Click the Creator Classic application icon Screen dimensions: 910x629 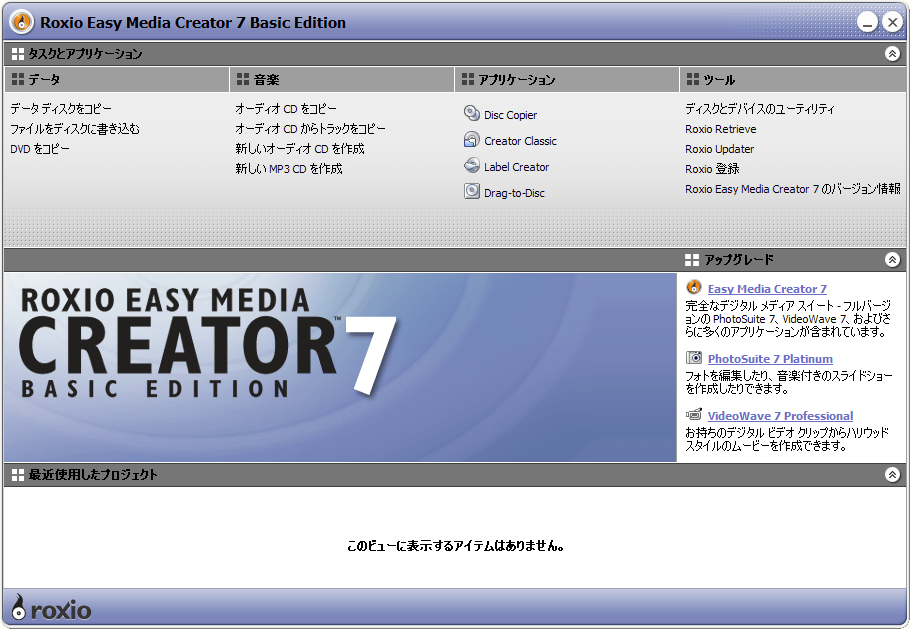472,139
